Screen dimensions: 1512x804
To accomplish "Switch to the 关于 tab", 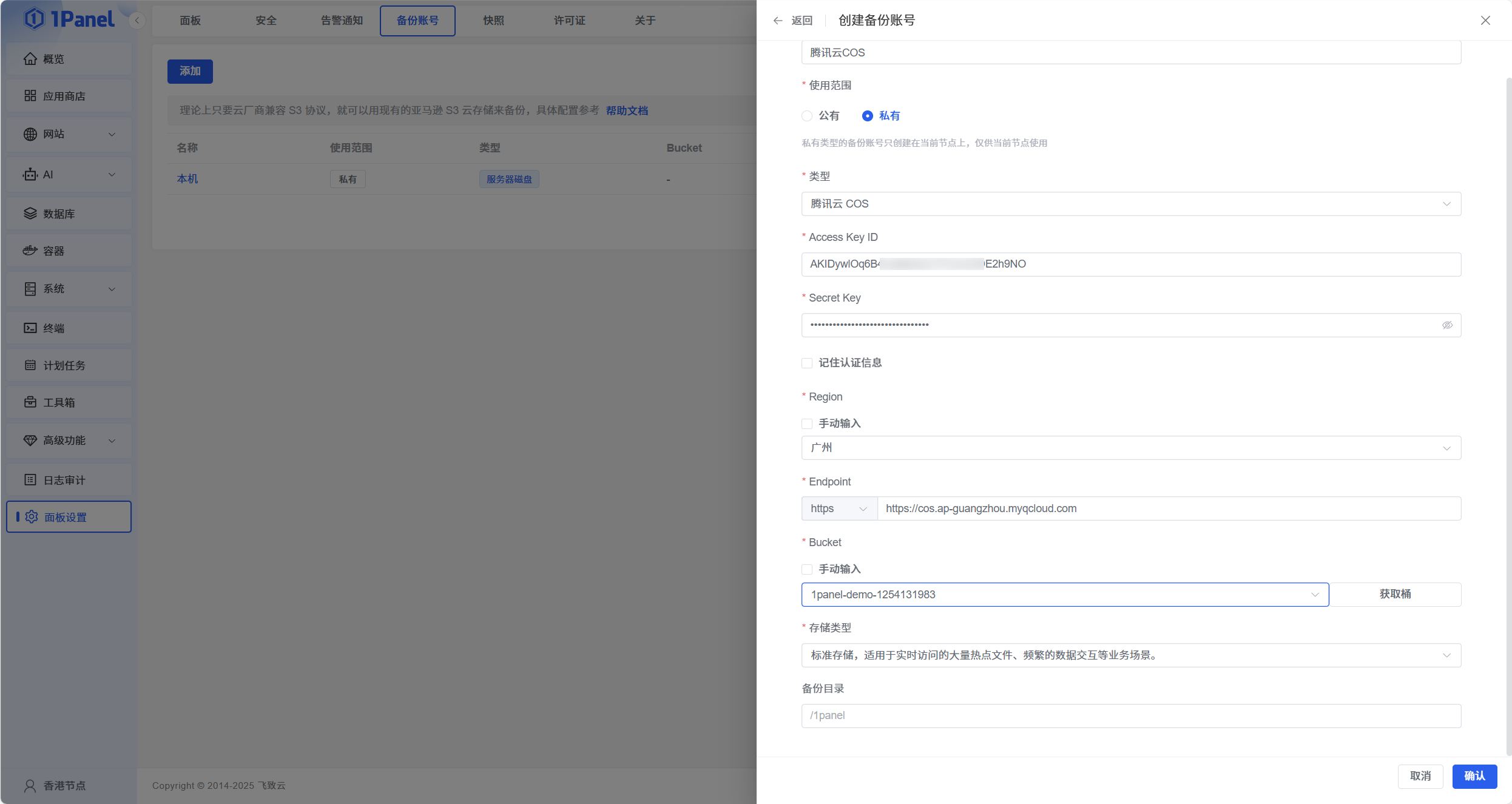I will (x=645, y=21).
